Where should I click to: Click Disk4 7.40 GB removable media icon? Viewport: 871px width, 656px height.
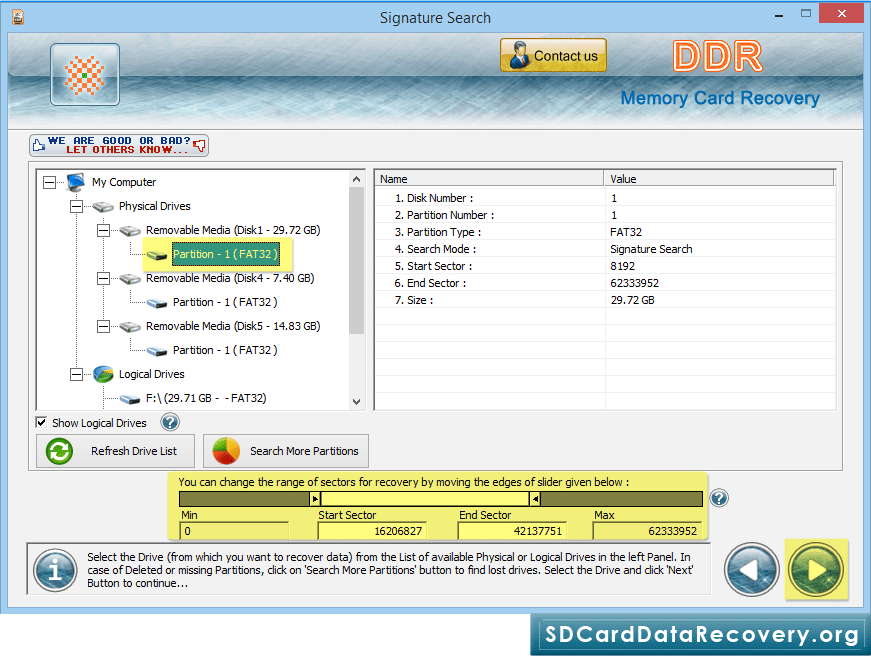[x=130, y=279]
